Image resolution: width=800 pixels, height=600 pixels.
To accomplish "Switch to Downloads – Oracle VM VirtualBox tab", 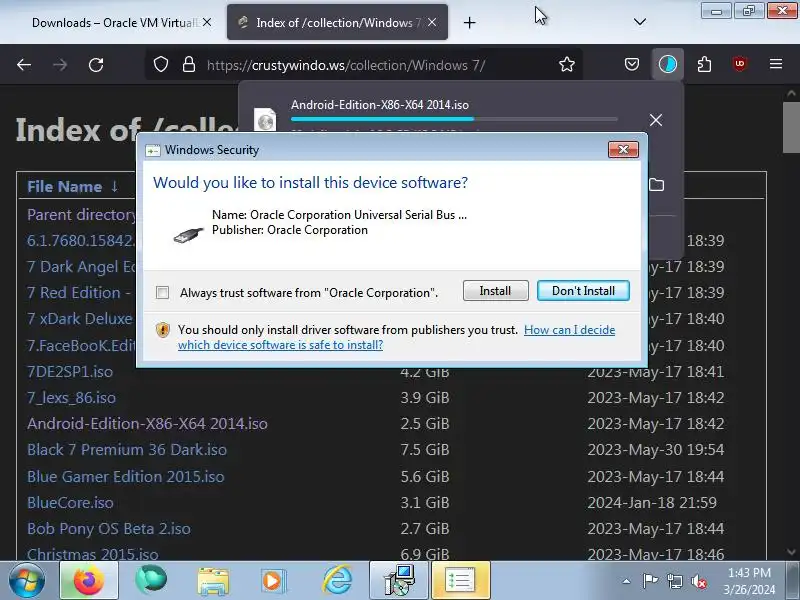I will 114,22.
